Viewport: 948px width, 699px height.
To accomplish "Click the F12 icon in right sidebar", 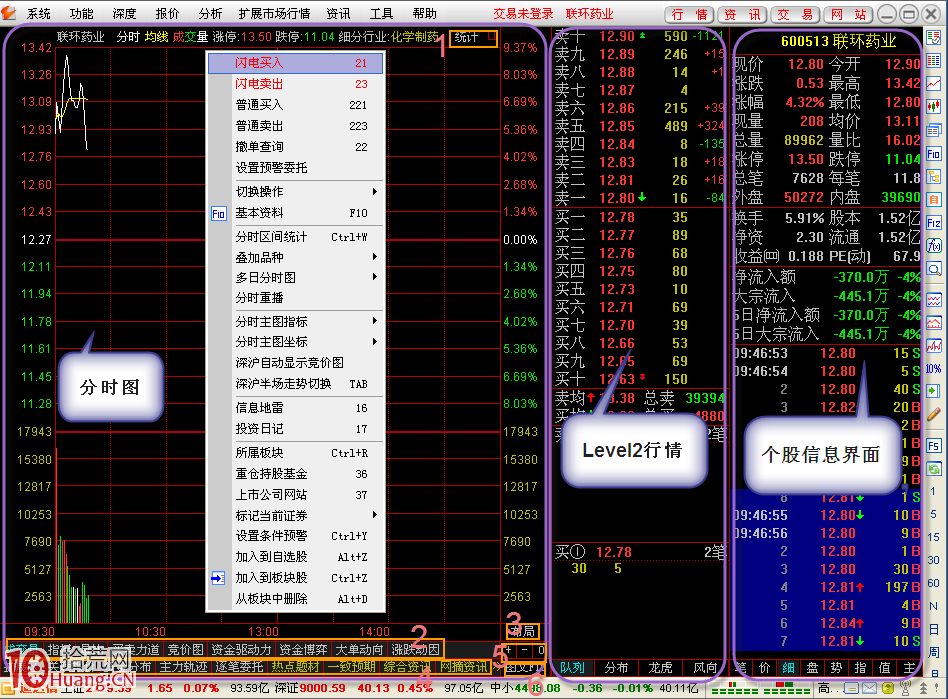I will [x=934, y=223].
